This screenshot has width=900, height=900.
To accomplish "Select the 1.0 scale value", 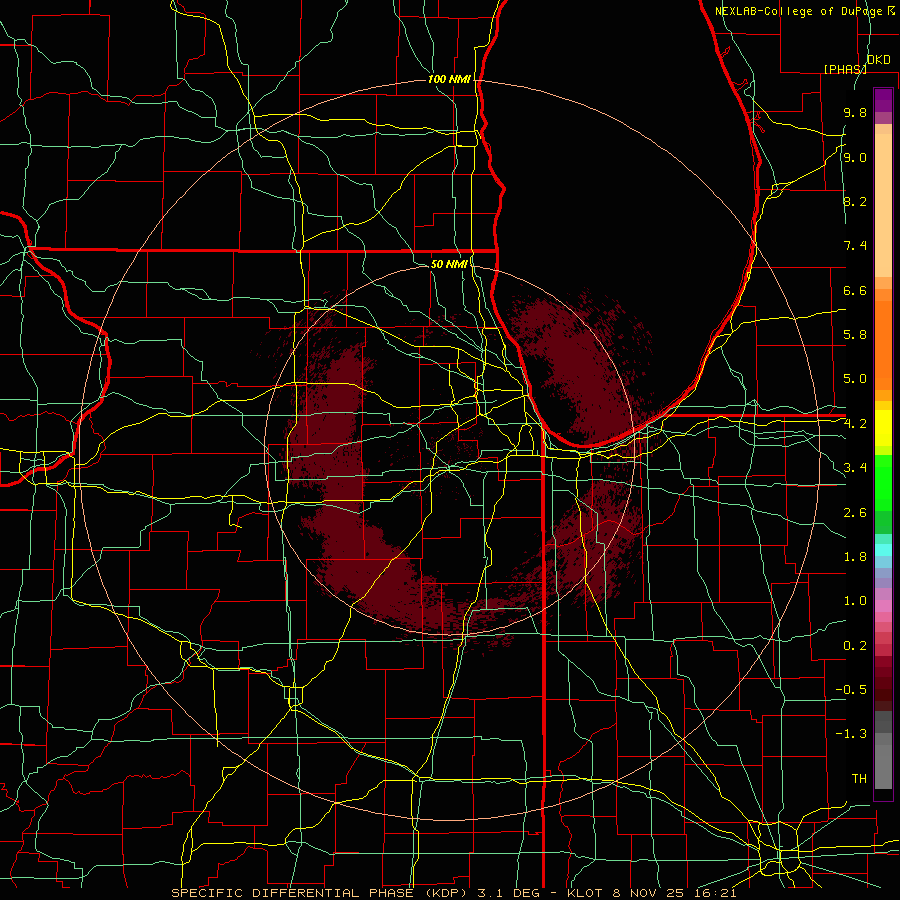I will point(855,601).
